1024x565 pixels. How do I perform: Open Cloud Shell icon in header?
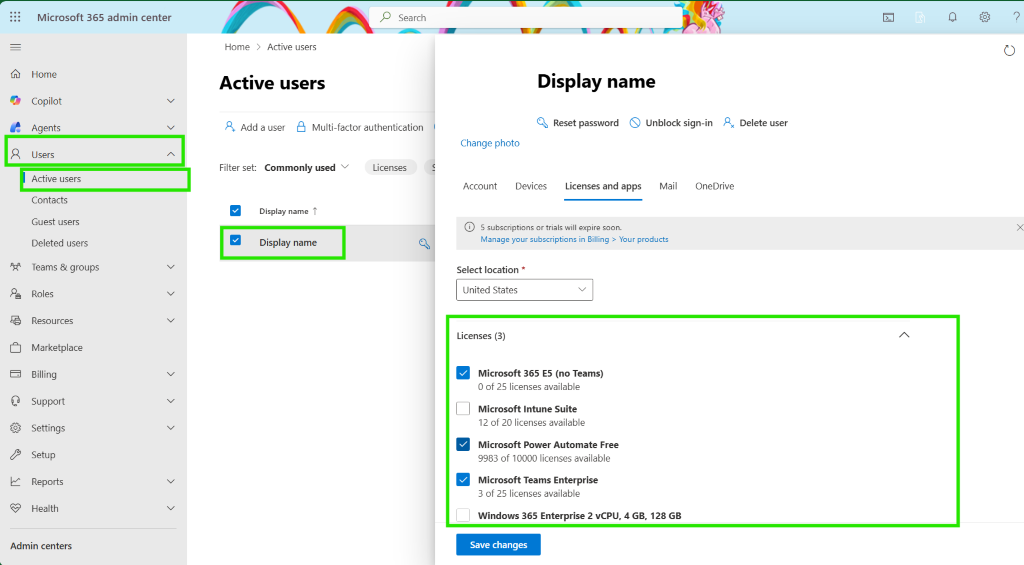point(888,18)
